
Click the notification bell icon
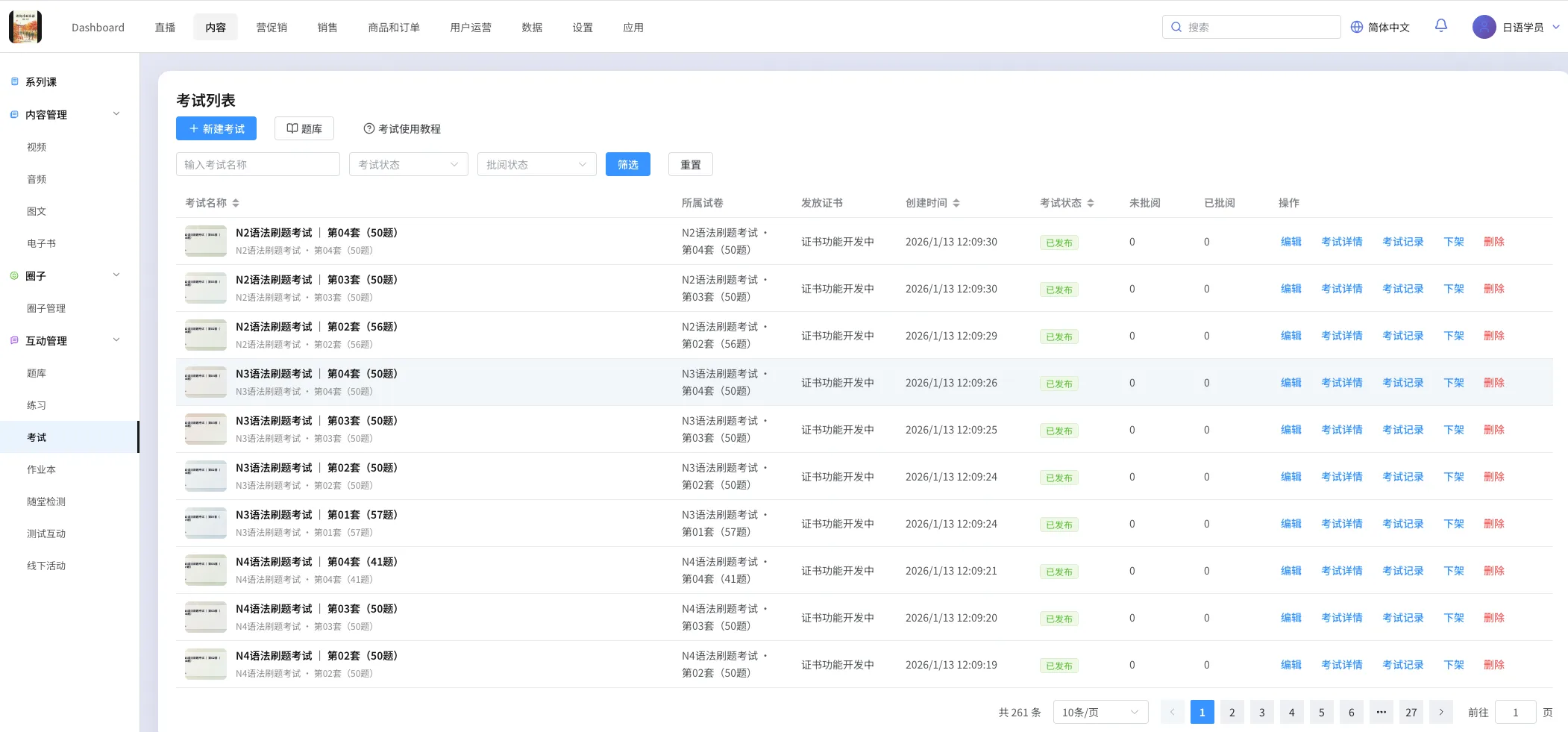pos(1440,26)
